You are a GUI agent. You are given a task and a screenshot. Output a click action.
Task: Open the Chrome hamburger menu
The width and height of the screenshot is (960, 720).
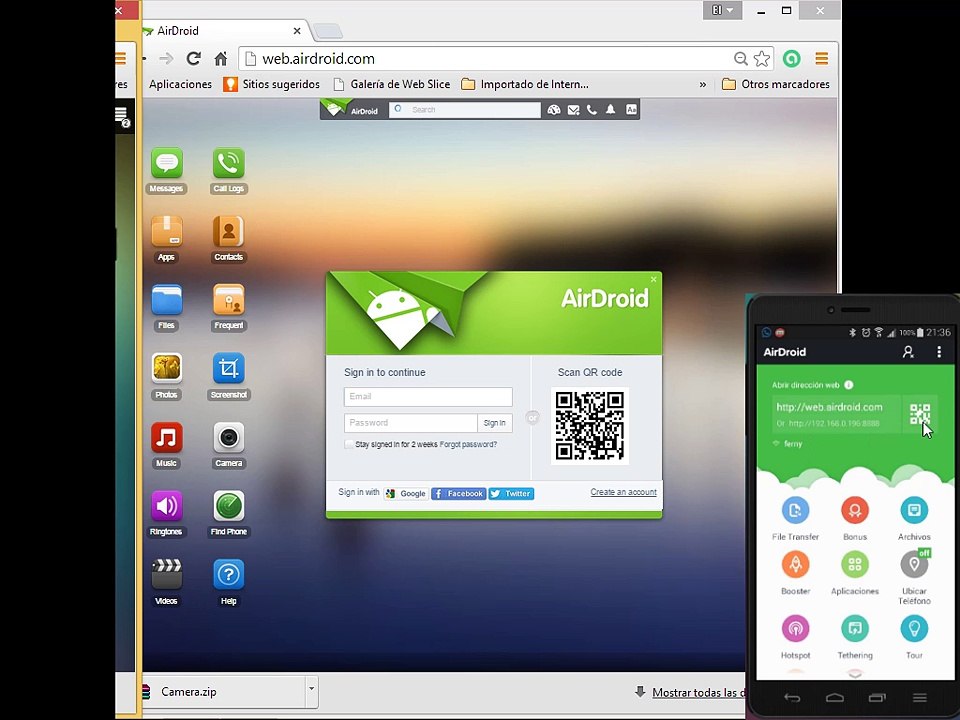click(822, 59)
